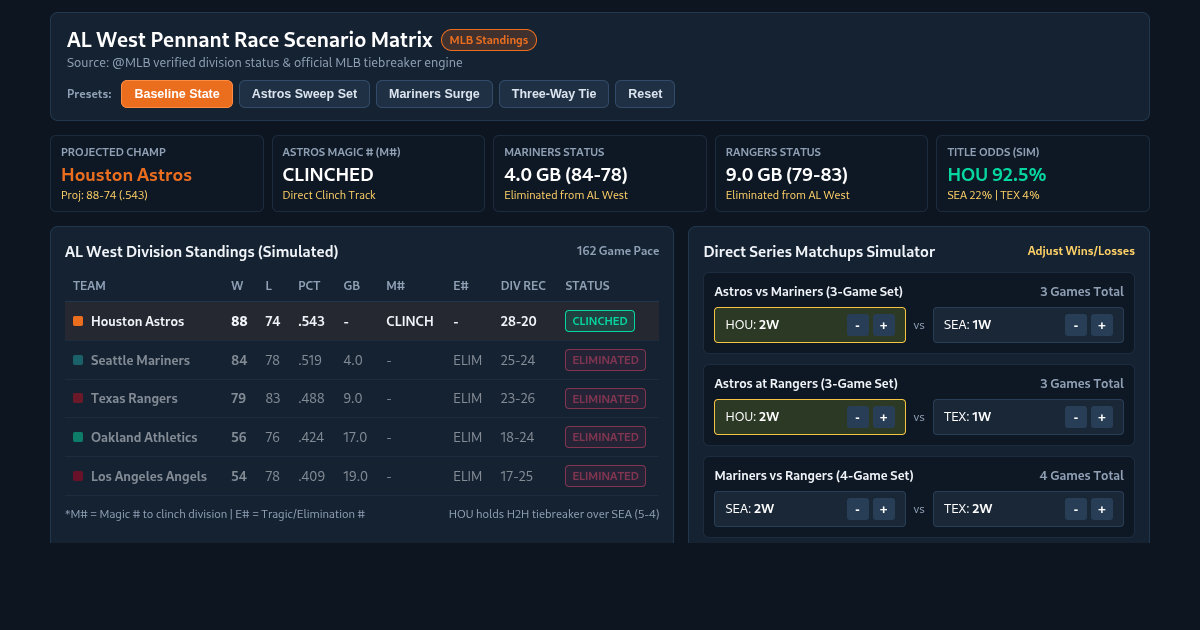Increase HOU wins in Astros vs Mariners set
This screenshot has height=630, width=1200.
coord(884,325)
